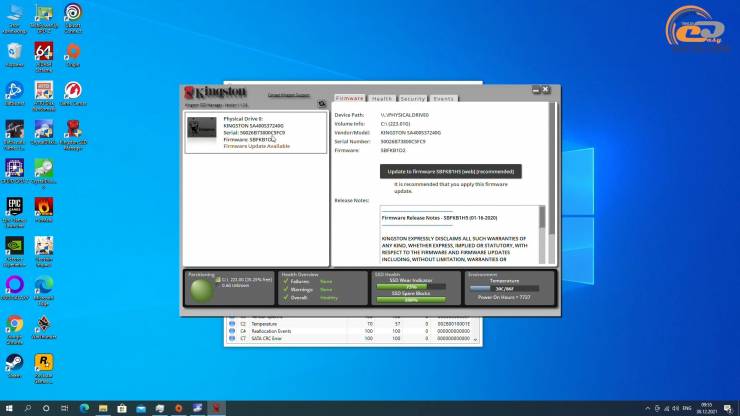This screenshot has width=740, height=416.
Task: Click Firmware Update Available text
Action: click(x=256, y=146)
